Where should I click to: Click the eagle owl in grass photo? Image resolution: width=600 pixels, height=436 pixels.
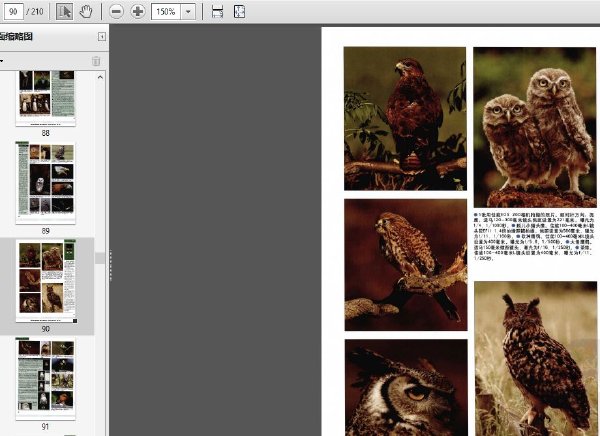[x=536, y=358]
